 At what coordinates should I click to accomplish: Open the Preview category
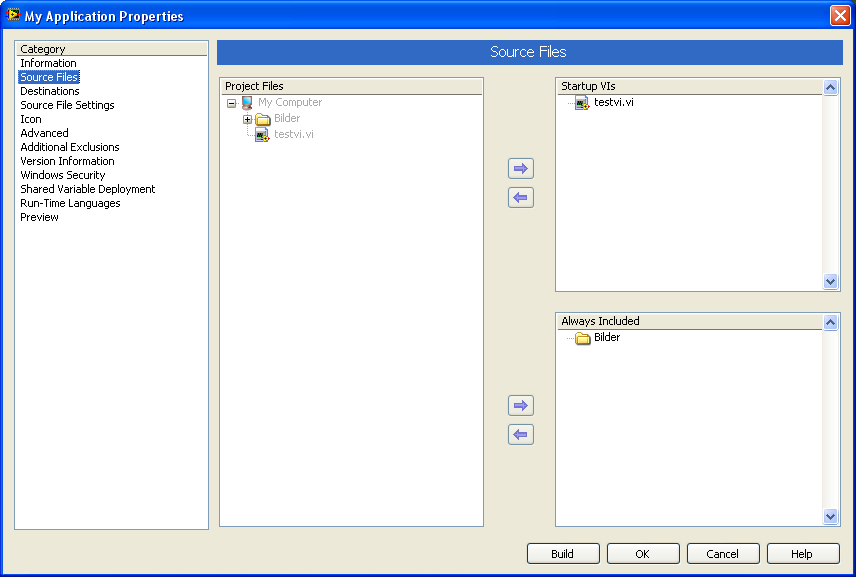click(39, 217)
